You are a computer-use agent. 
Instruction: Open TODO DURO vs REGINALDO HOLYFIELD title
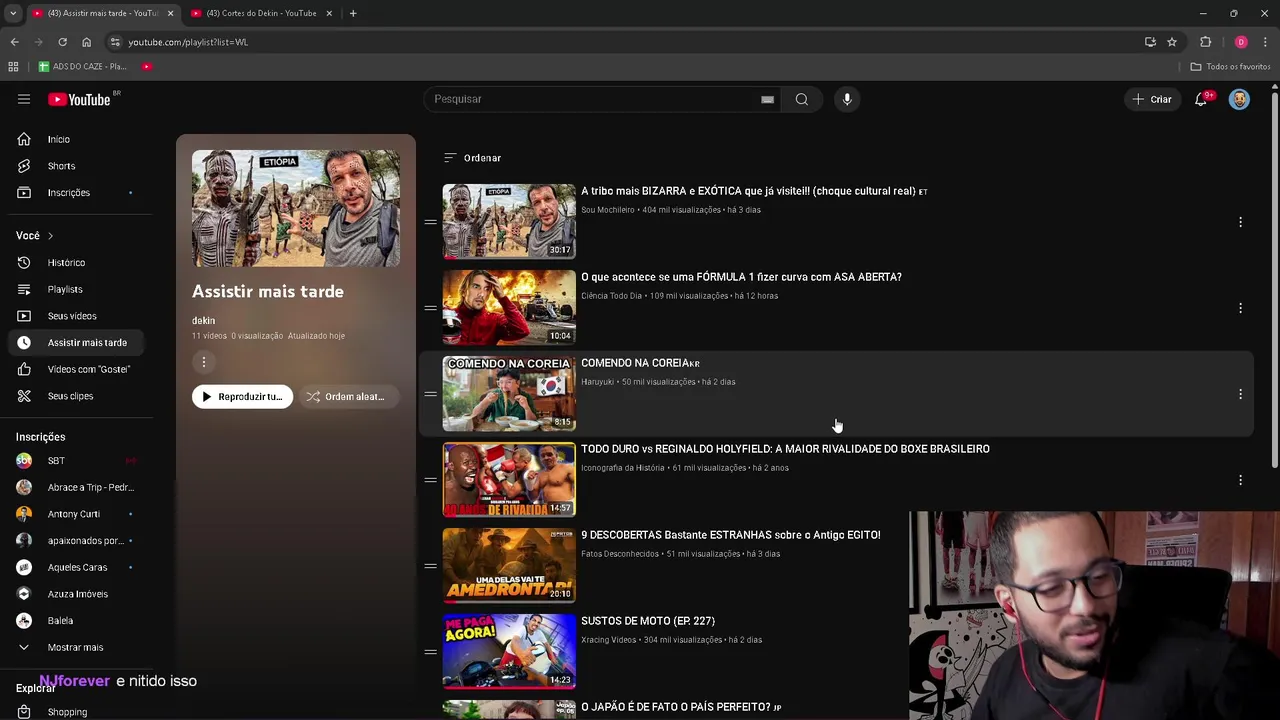tap(785, 449)
